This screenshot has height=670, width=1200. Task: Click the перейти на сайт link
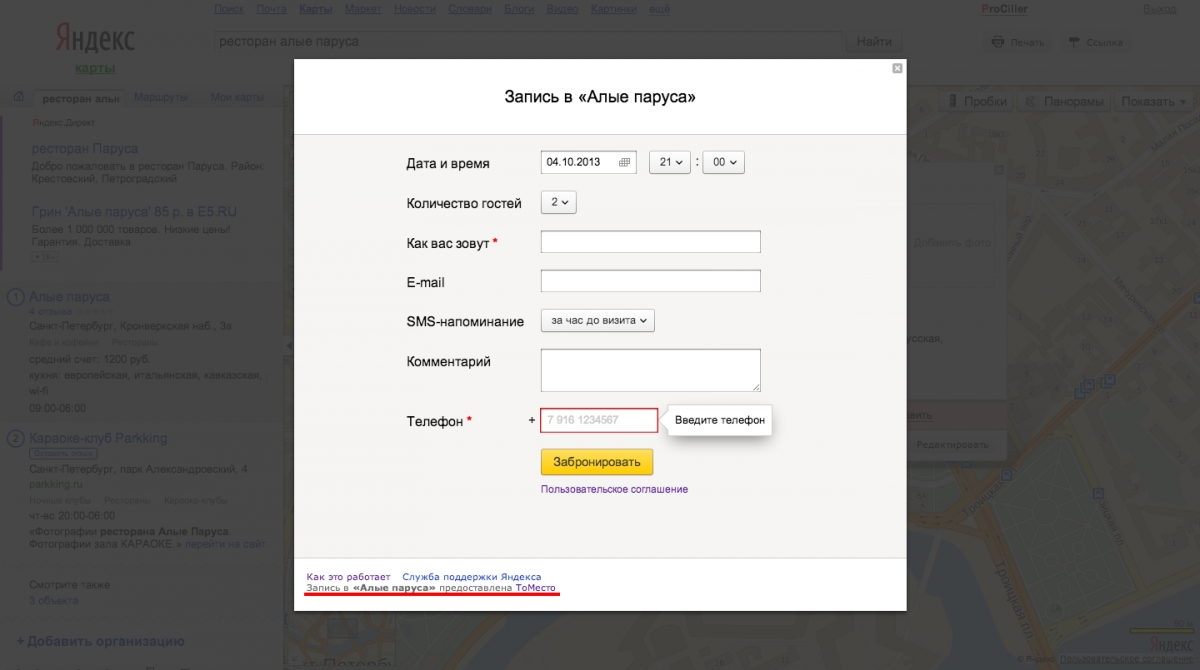pos(225,545)
